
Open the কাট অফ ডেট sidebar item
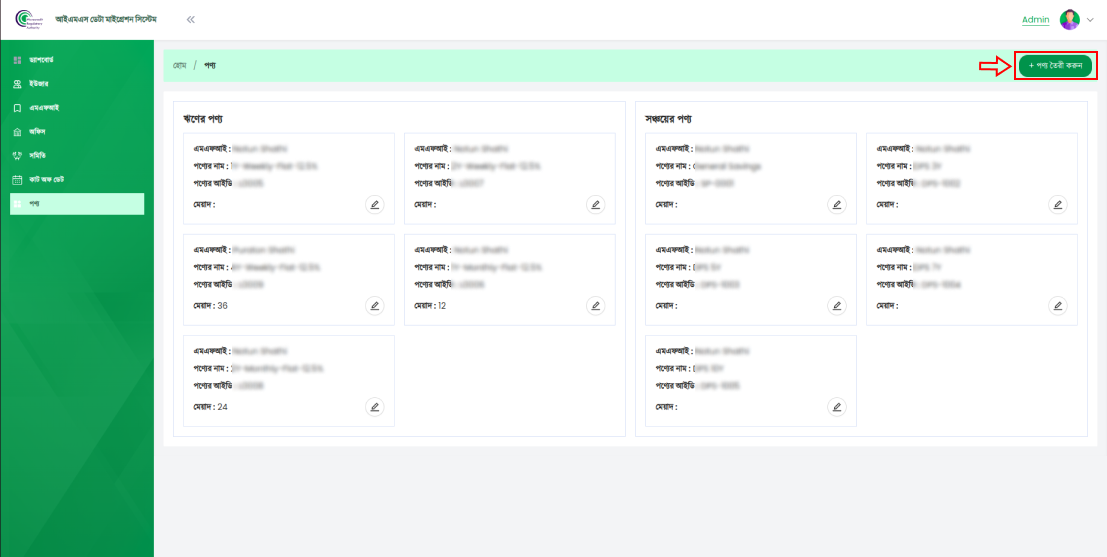coord(46,180)
